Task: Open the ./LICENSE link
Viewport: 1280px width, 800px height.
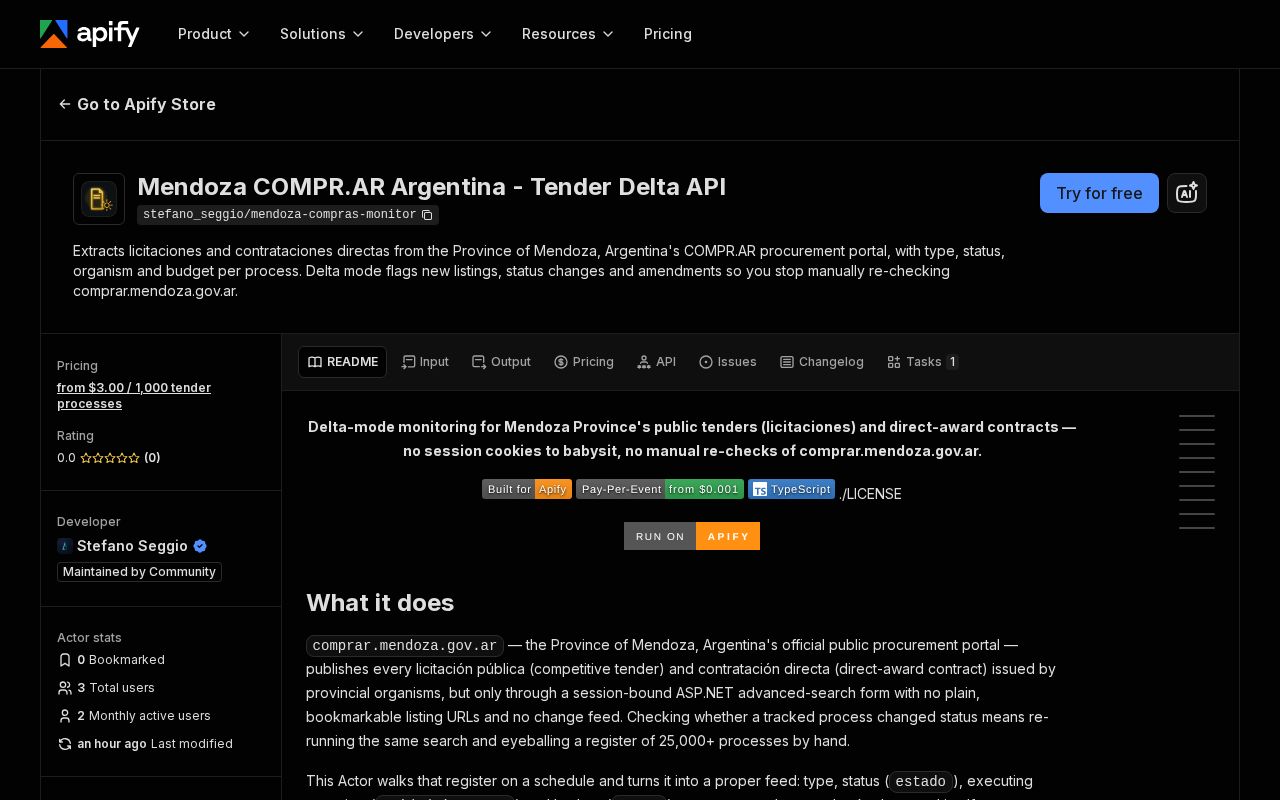Action: [x=870, y=494]
